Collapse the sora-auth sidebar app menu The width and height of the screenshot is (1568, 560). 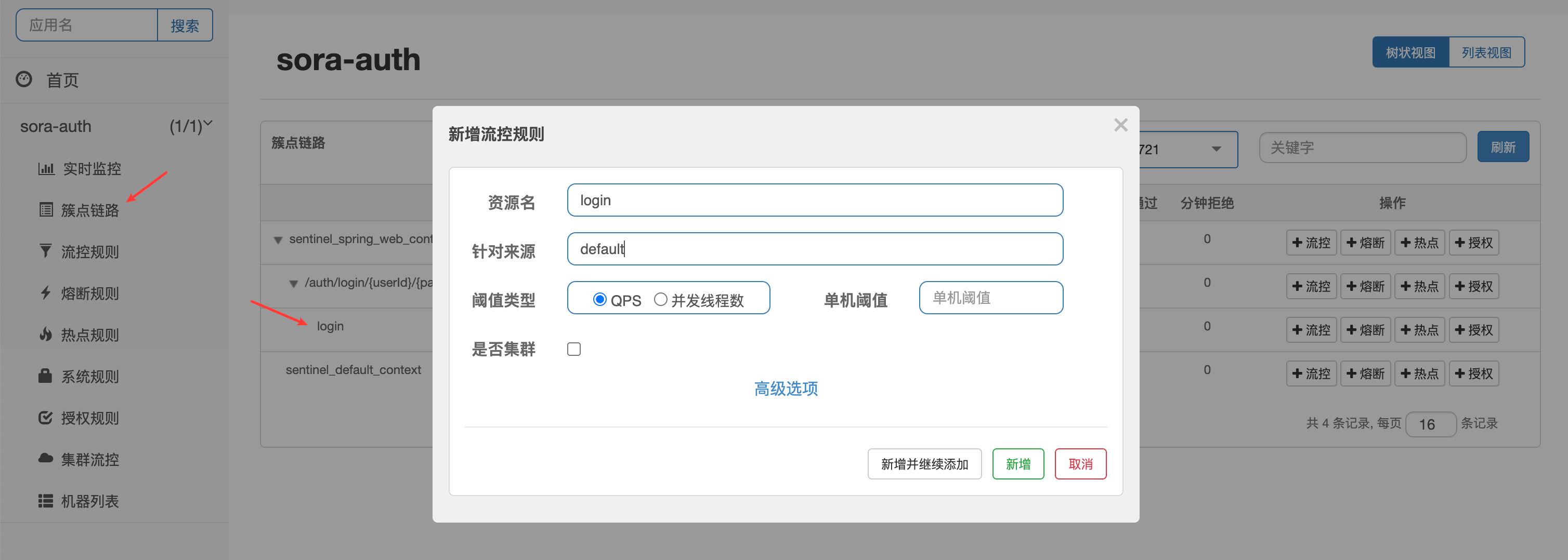[x=207, y=124]
